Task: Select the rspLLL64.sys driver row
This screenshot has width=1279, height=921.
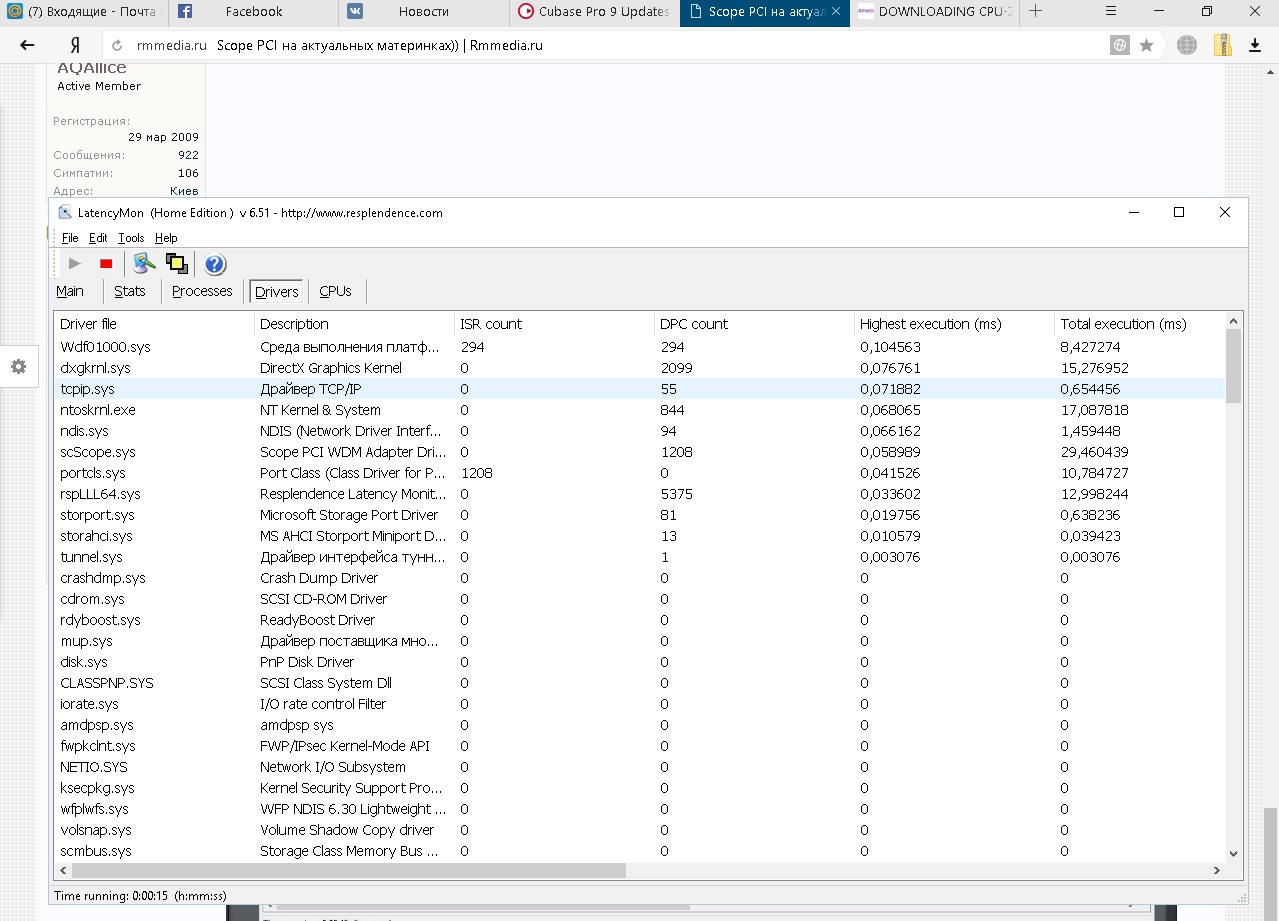Action: click(x=640, y=494)
